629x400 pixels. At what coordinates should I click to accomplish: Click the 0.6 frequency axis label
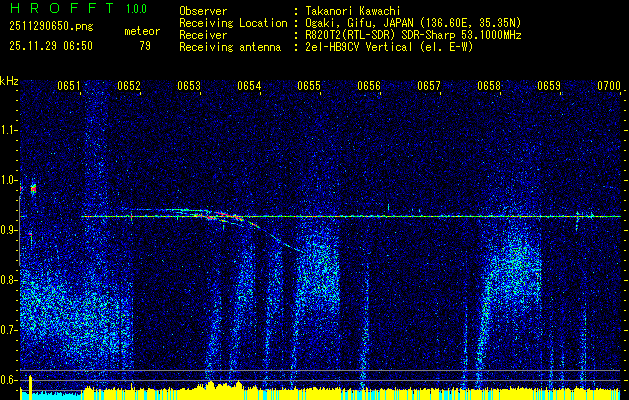pos(9,380)
